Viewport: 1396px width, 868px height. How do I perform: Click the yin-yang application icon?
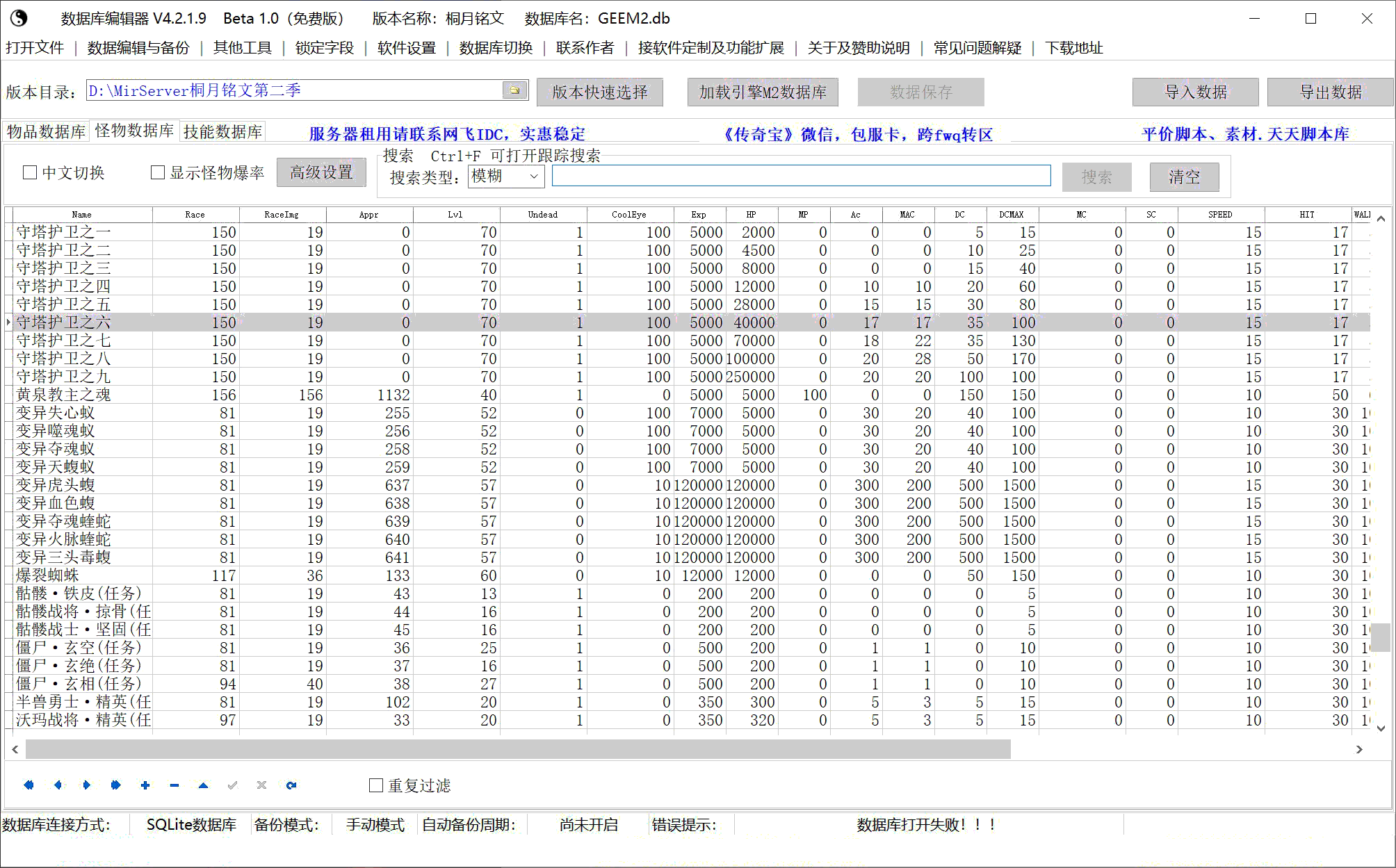pyautogui.click(x=19, y=18)
